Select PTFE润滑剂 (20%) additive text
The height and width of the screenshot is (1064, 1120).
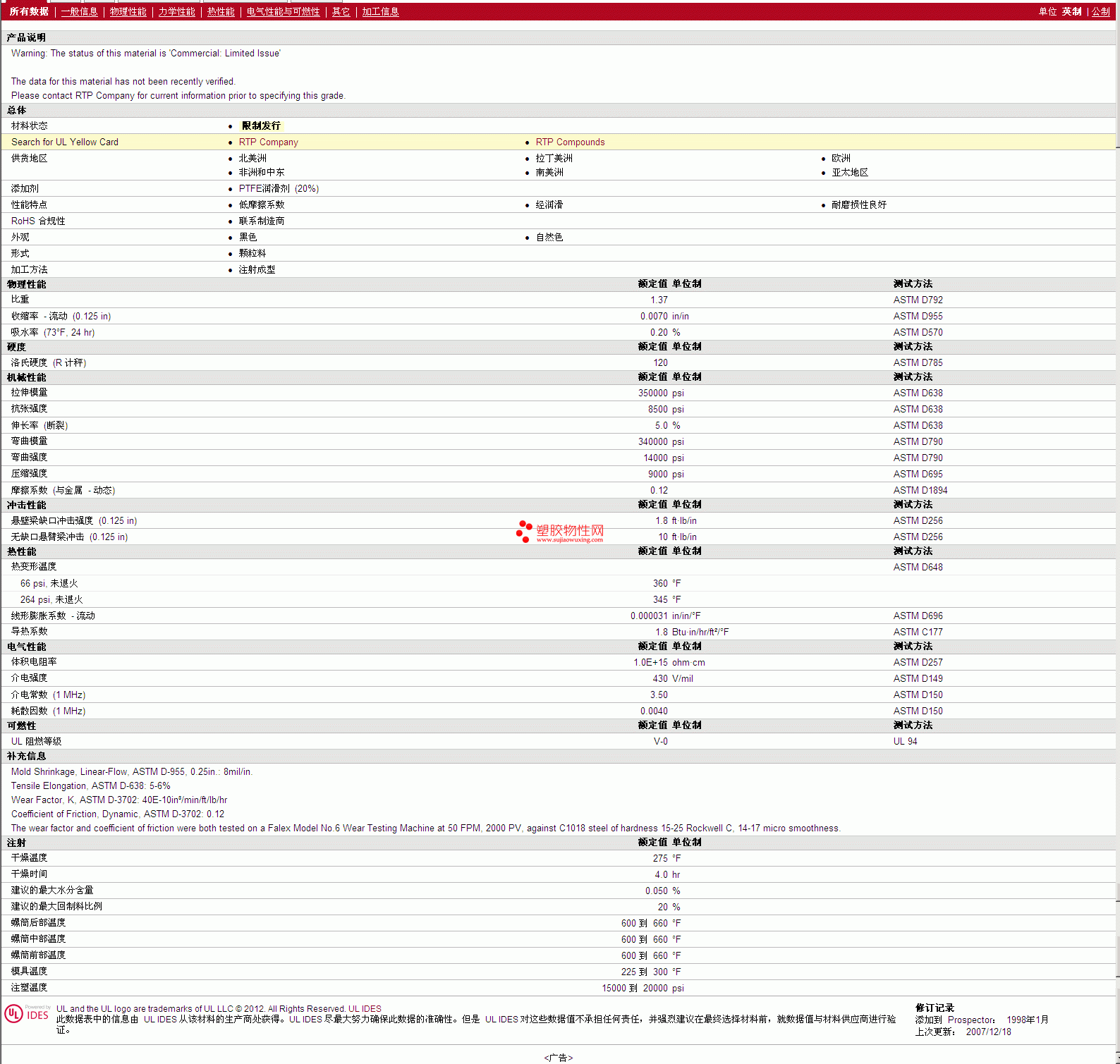279,189
